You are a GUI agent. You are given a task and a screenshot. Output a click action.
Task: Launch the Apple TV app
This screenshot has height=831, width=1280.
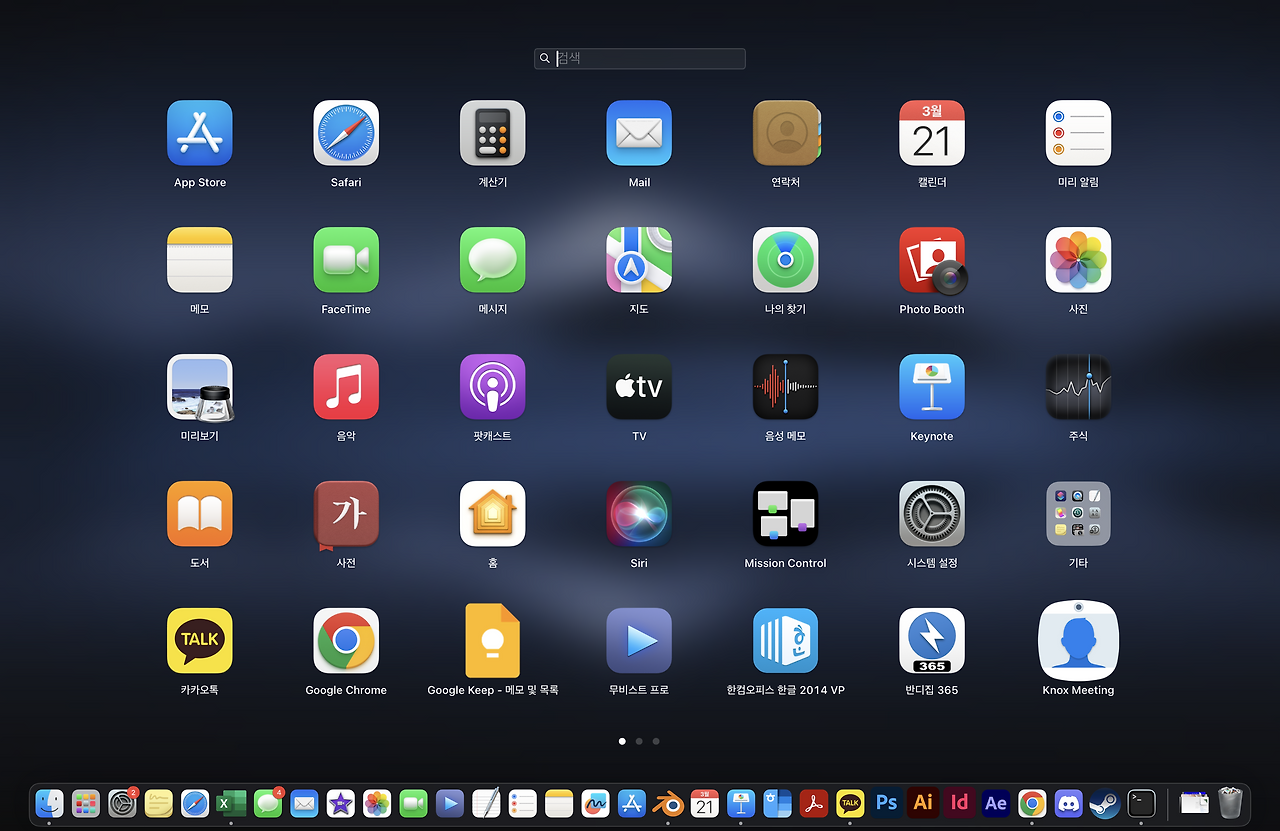(639, 387)
